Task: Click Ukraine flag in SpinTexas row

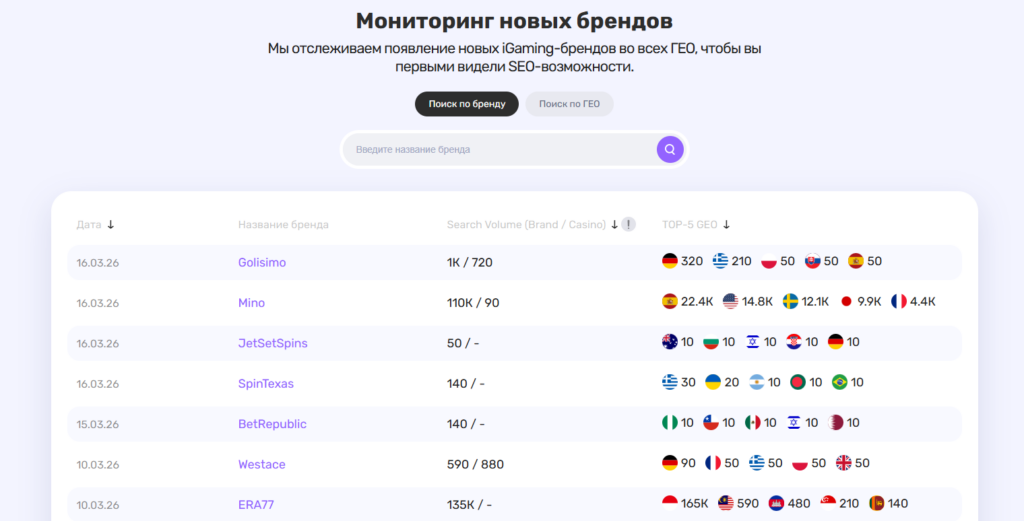Action: [x=713, y=382]
